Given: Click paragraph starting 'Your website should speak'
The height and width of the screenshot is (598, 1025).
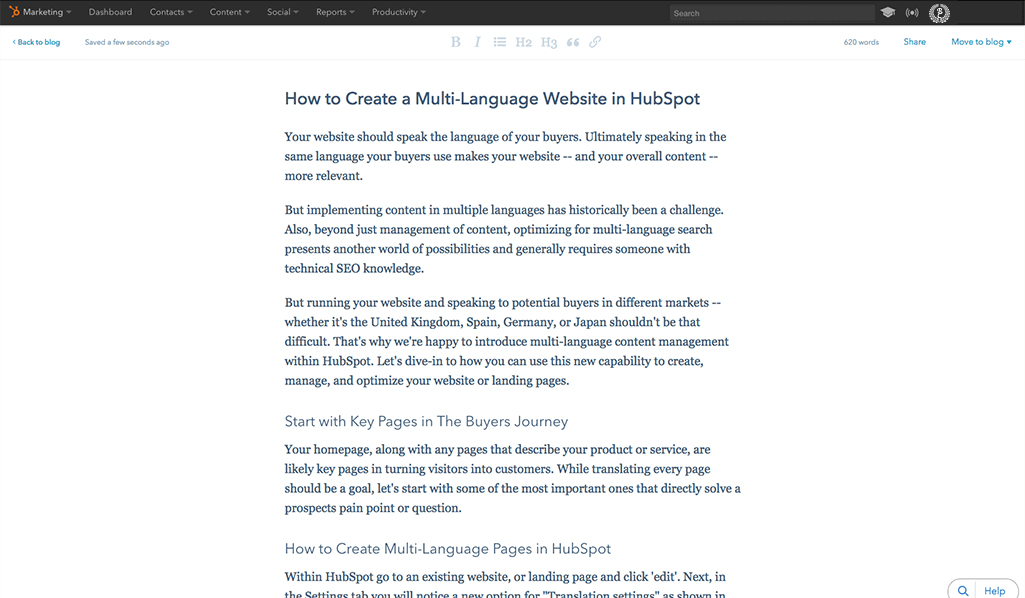Looking at the screenshot, I should (x=505, y=156).
